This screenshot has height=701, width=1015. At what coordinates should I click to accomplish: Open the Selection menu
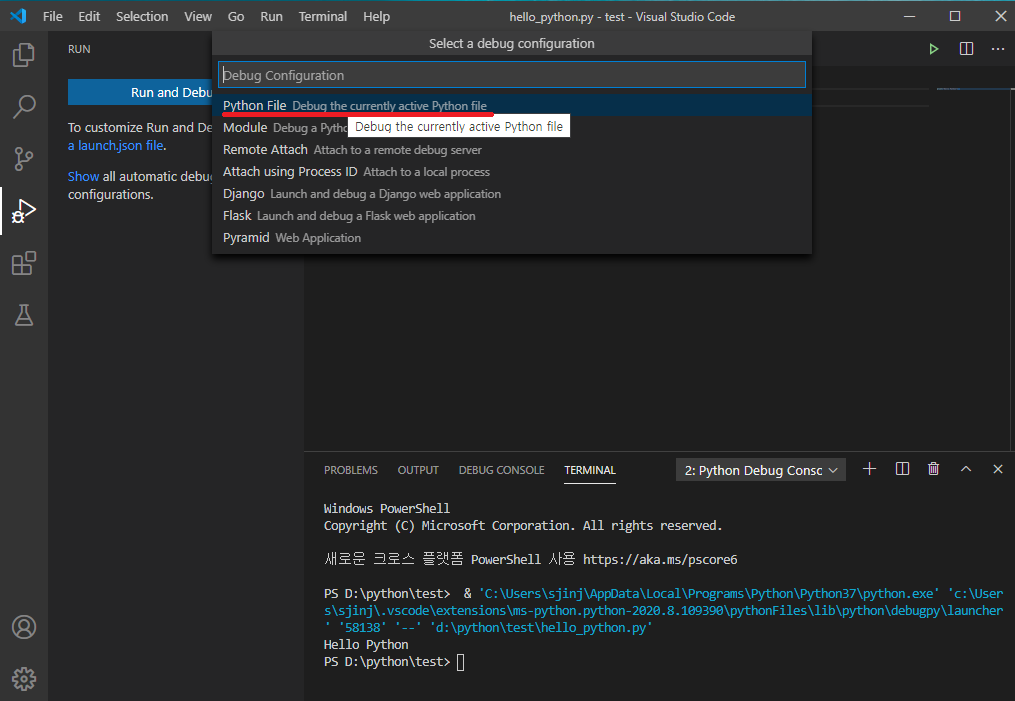[x=142, y=17]
